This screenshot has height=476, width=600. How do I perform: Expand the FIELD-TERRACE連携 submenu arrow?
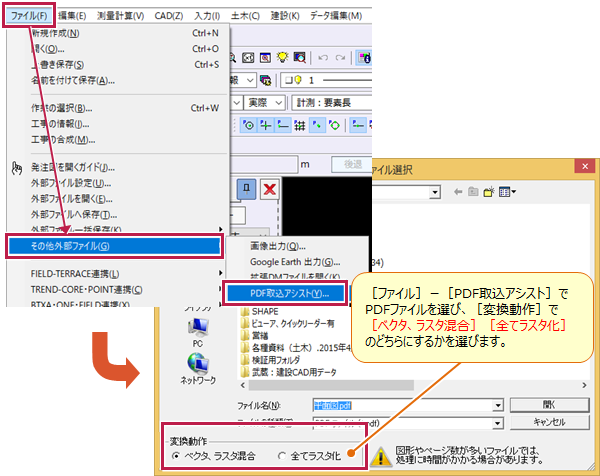pyautogui.click(x=220, y=273)
